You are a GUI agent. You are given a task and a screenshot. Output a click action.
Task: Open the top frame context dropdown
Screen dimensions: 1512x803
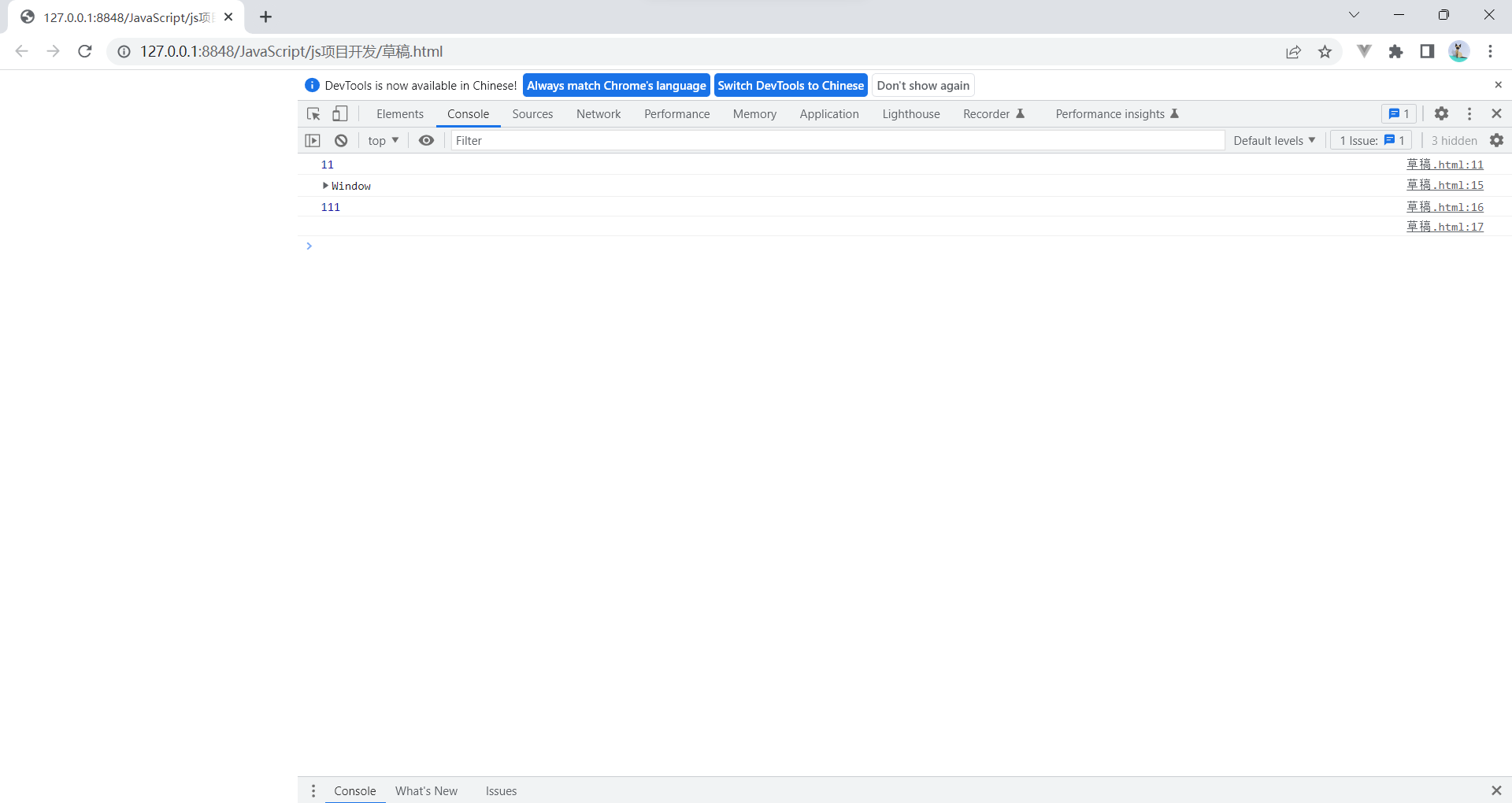tap(383, 140)
